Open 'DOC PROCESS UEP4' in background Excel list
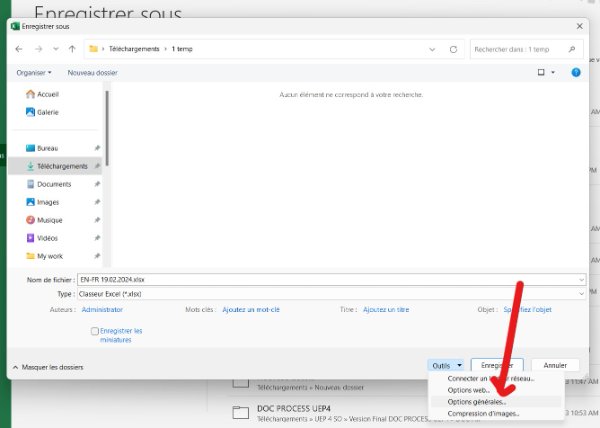The width and height of the screenshot is (600, 428). [294, 408]
